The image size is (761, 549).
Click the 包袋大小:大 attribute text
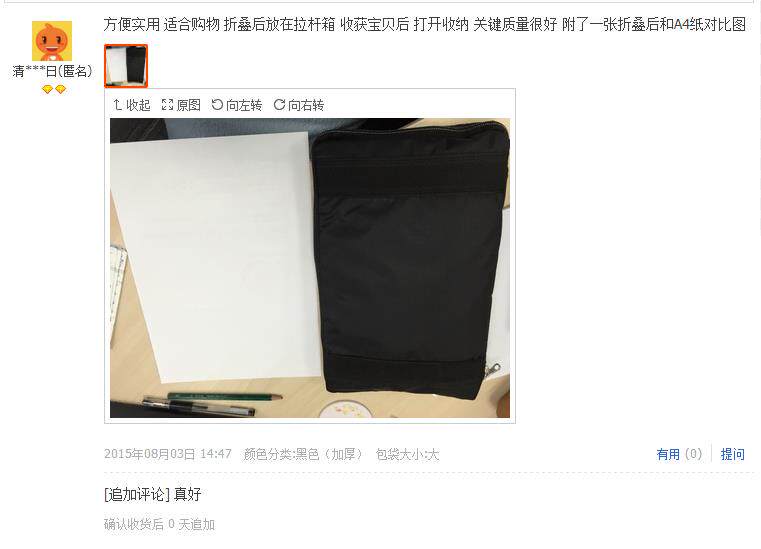click(407, 454)
